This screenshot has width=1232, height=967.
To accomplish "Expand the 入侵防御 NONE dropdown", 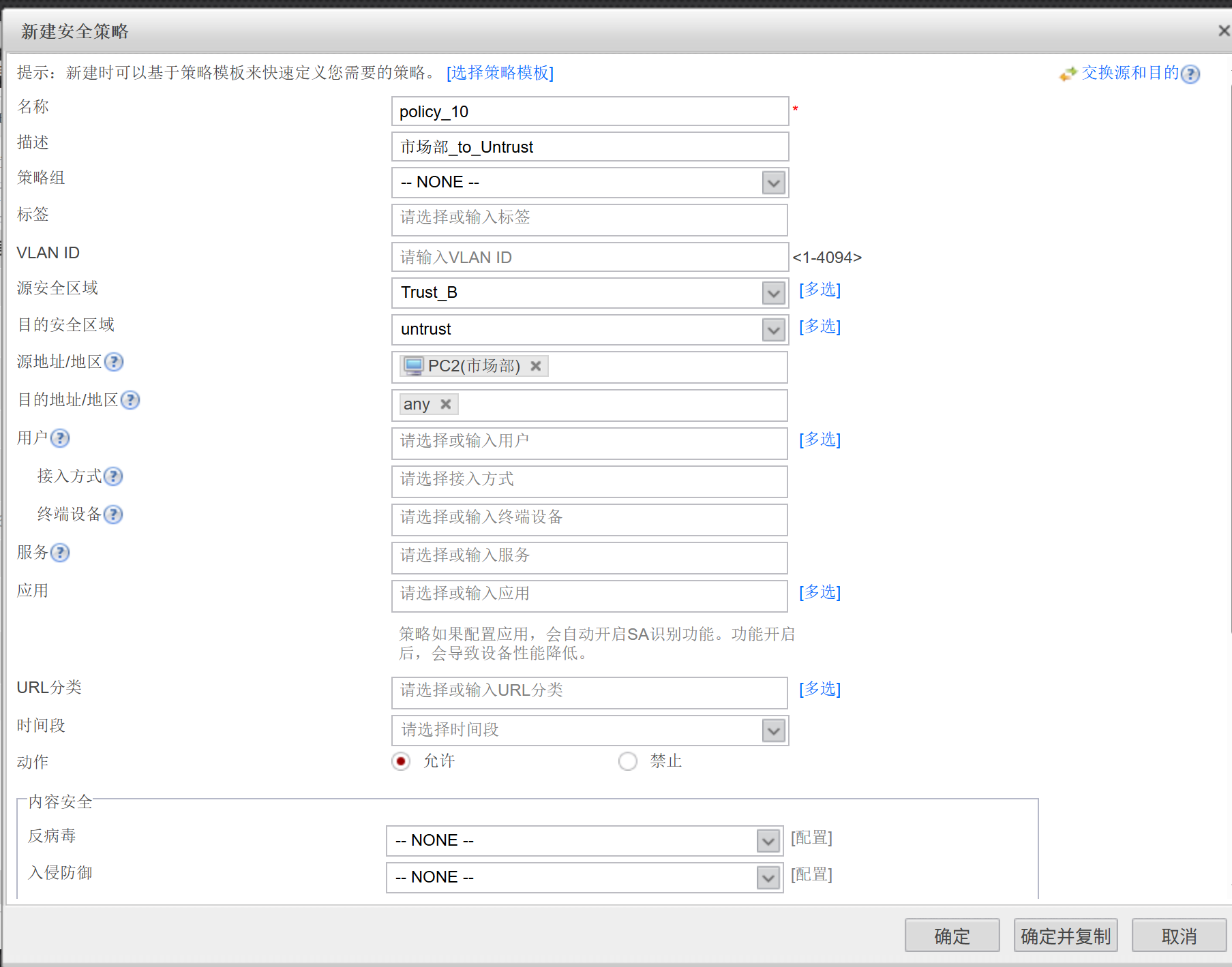I will (x=768, y=878).
